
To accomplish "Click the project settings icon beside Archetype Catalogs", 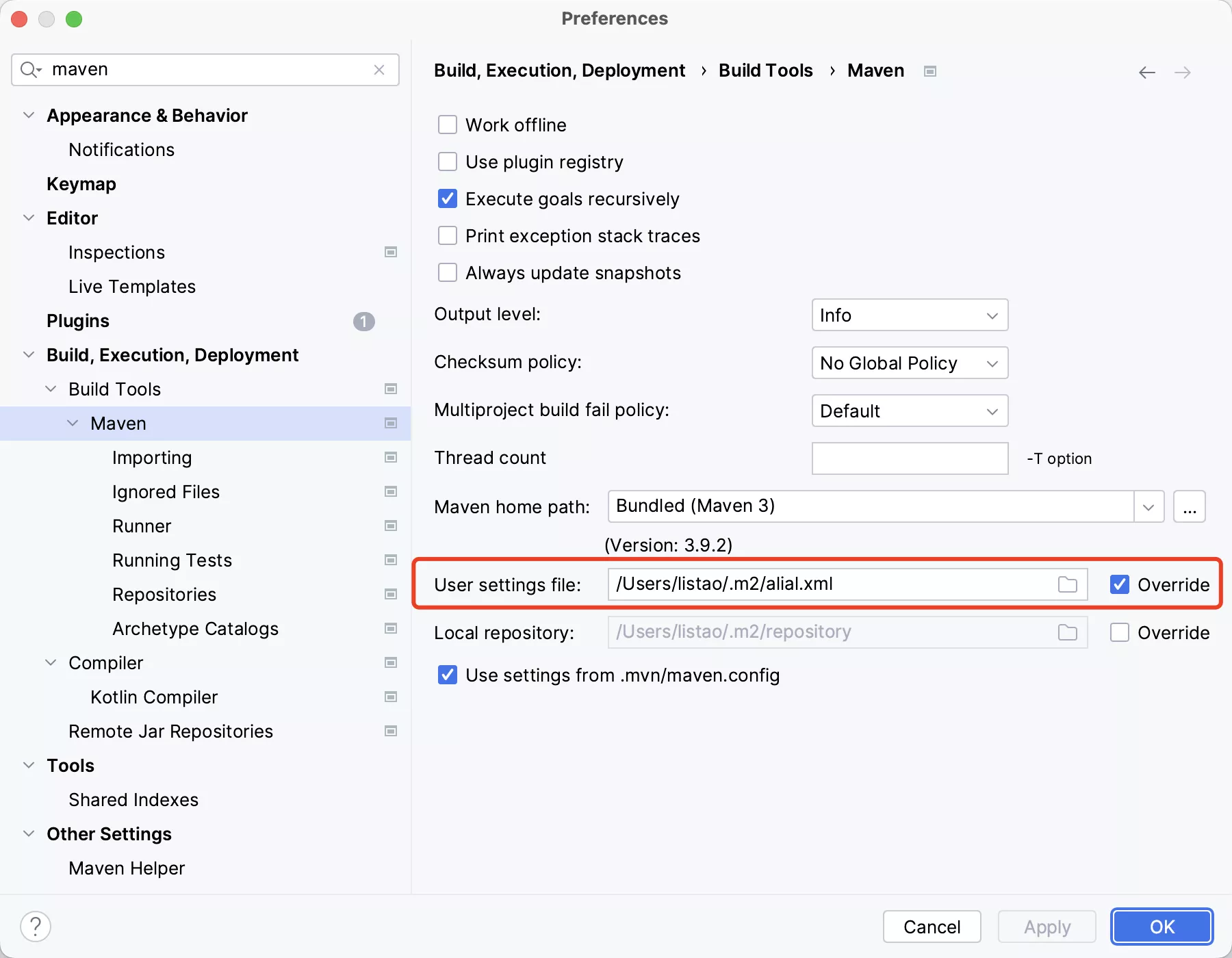I will [391, 628].
